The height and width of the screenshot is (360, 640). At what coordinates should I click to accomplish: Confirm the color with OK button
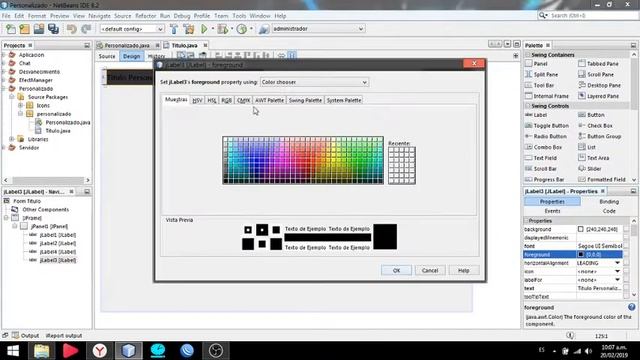[396, 270]
